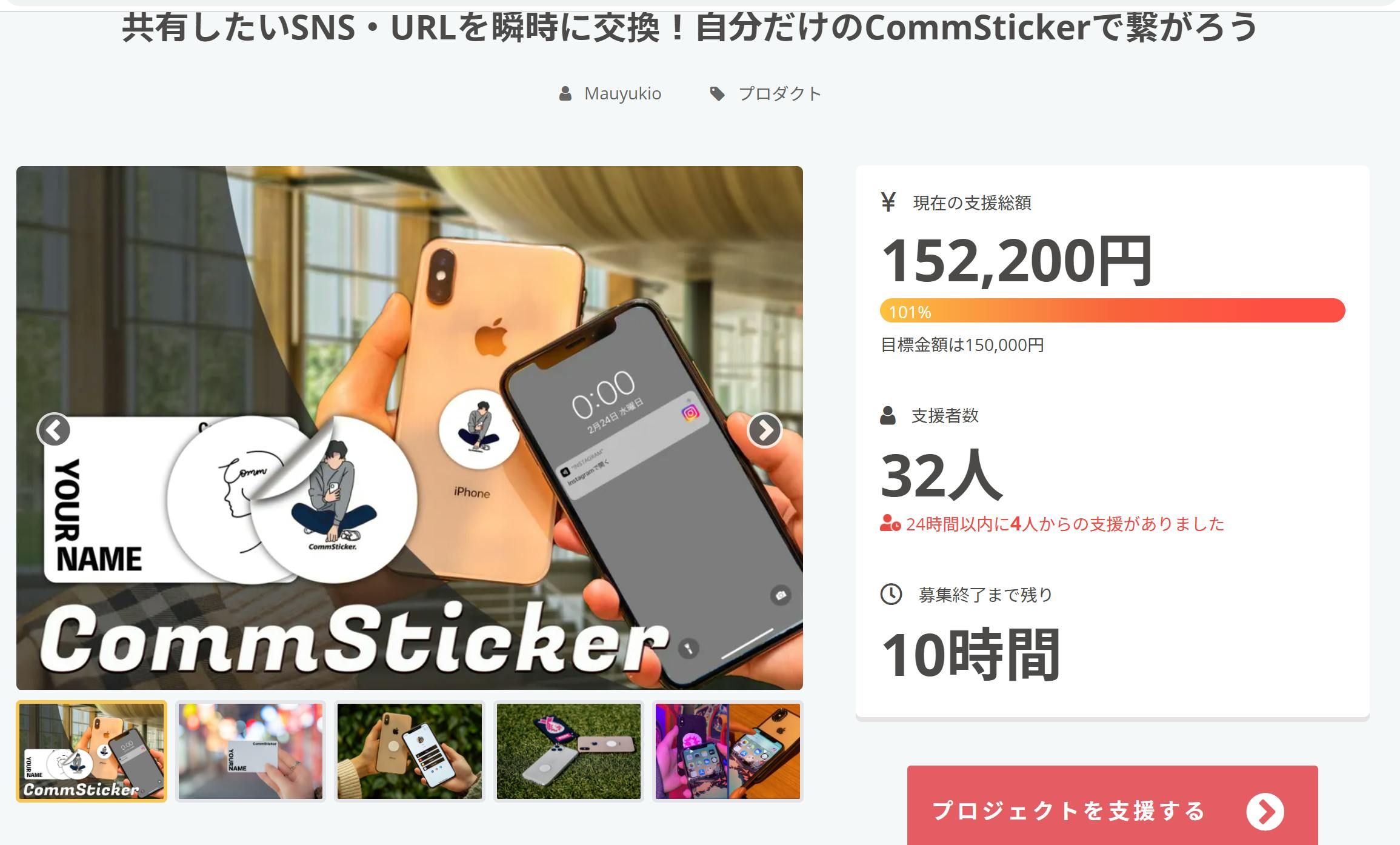The width and height of the screenshot is (1400, 845).
Task: Click the yen icon next to 現在の支援総額
Action: pos(888,202)
